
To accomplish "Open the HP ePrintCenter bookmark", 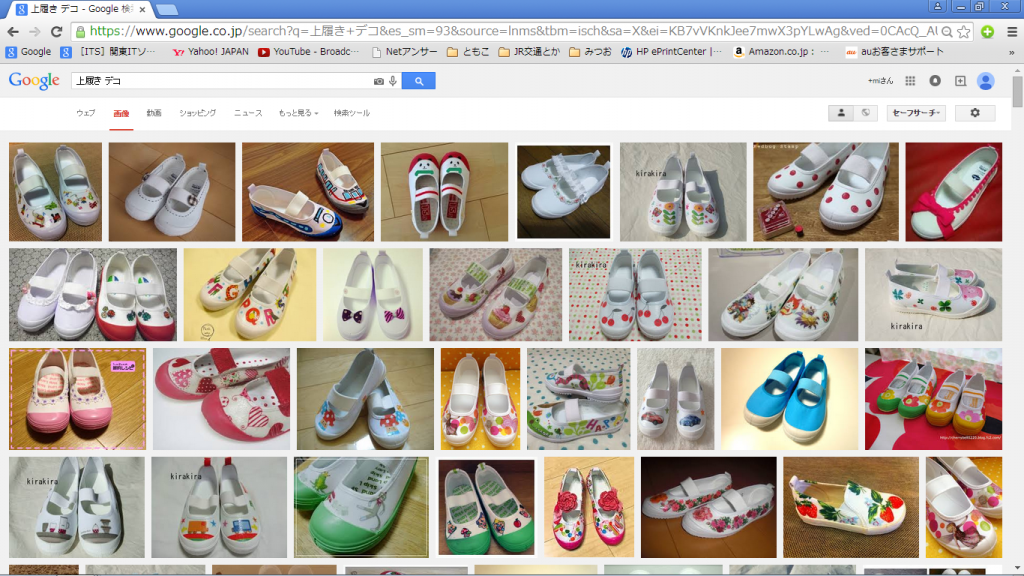I will coord(671,52).
